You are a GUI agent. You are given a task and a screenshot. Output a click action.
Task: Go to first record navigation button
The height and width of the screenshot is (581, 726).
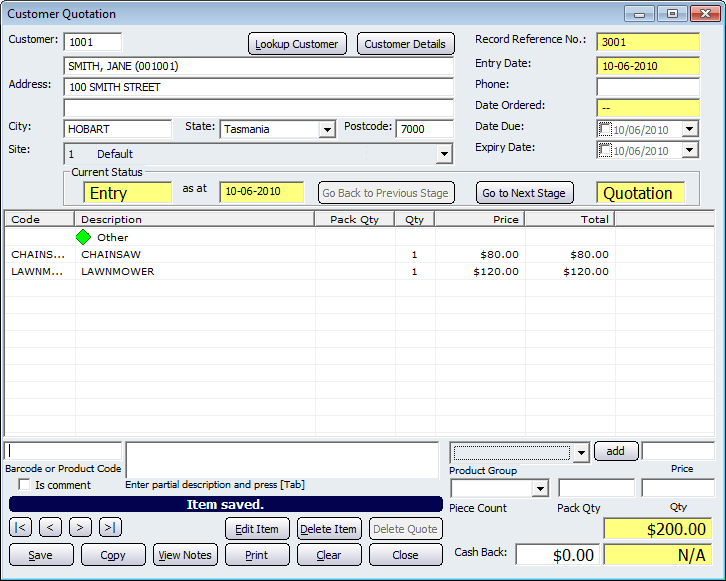20,527
